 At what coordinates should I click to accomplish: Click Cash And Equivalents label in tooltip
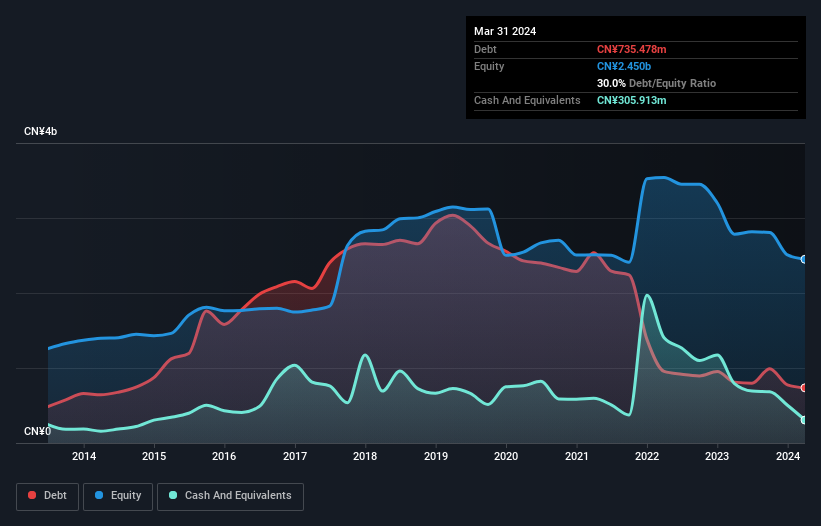527,100
